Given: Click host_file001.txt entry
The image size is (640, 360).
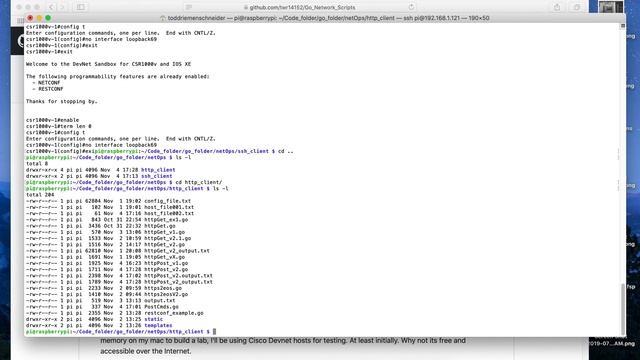Looking at the screenshot, I should [169, 207].
